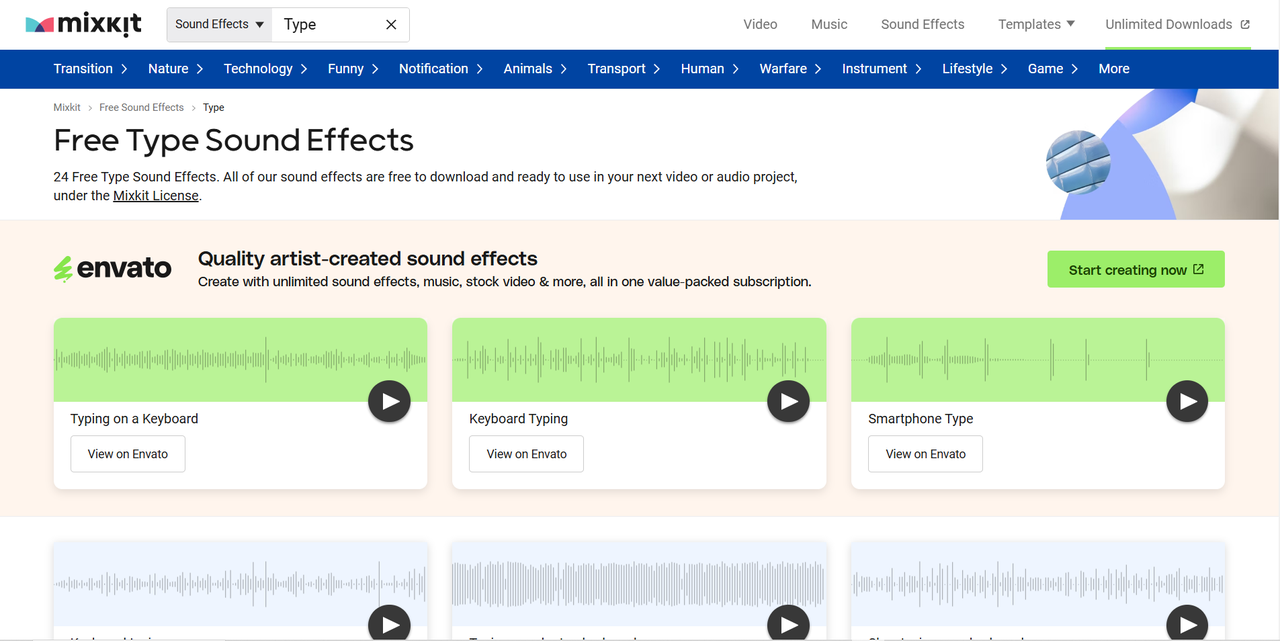Open the Human category menu

pos(710,68)
